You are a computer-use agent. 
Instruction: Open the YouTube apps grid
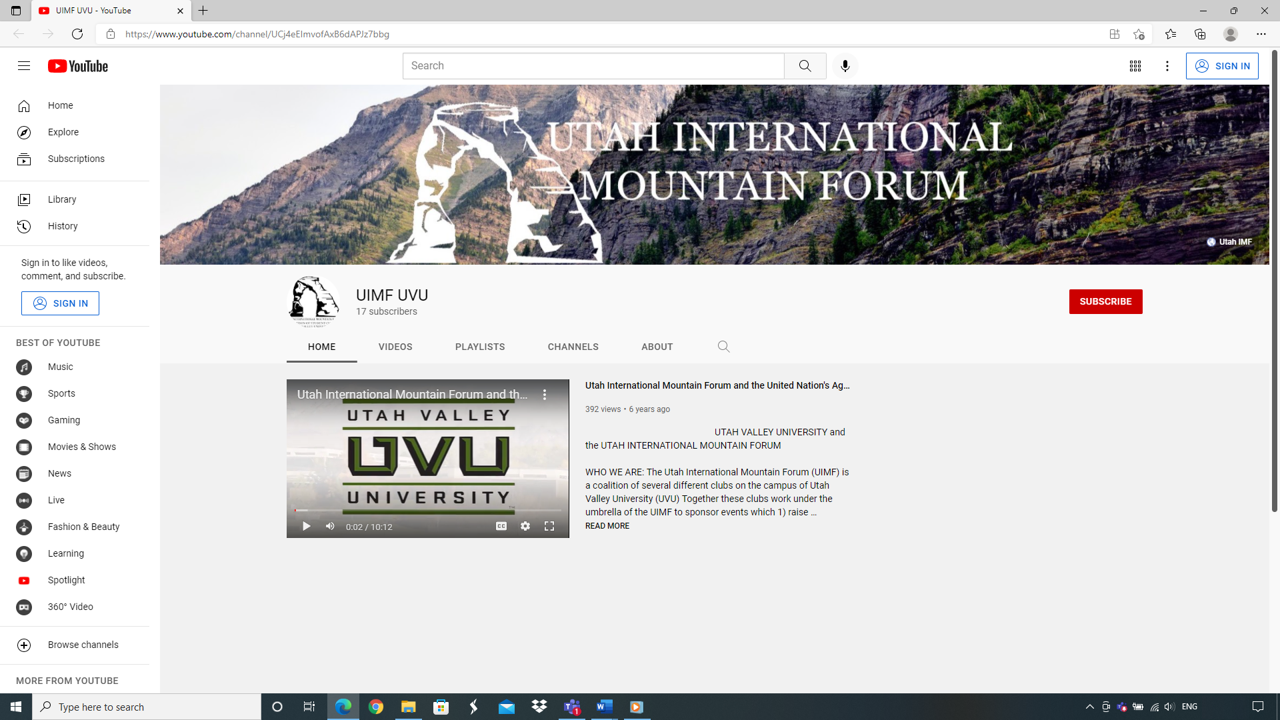pyautogui.click(x=1135, y=66)
